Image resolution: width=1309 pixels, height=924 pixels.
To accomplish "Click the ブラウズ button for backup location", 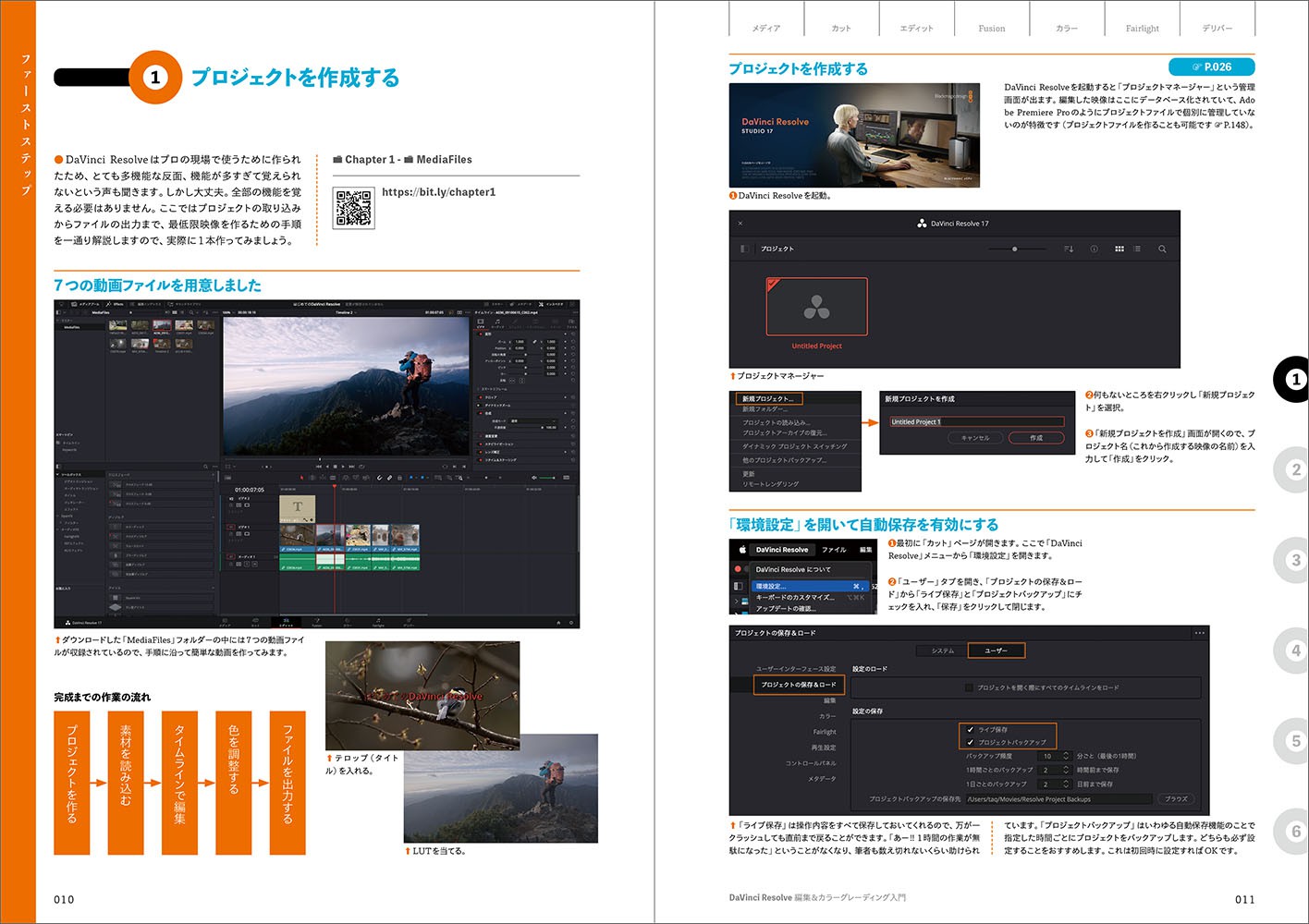I will [1176, 799].
